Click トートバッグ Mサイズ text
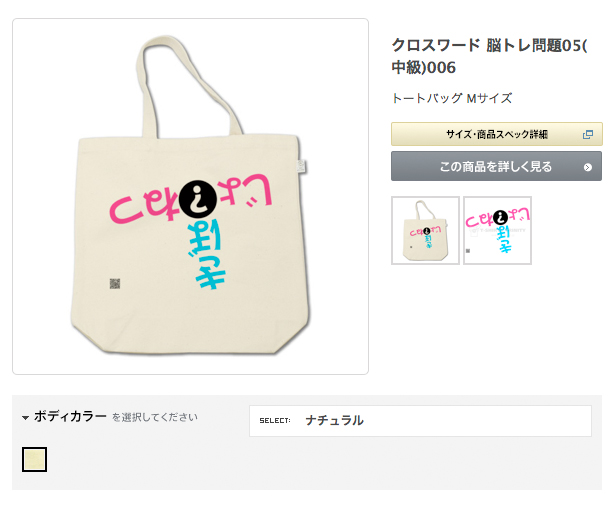 [x=452, y=98]
